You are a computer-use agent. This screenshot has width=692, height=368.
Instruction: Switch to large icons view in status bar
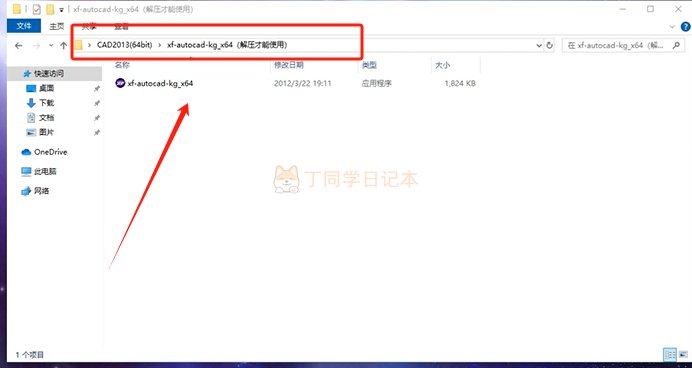click(x=683, y=354)
